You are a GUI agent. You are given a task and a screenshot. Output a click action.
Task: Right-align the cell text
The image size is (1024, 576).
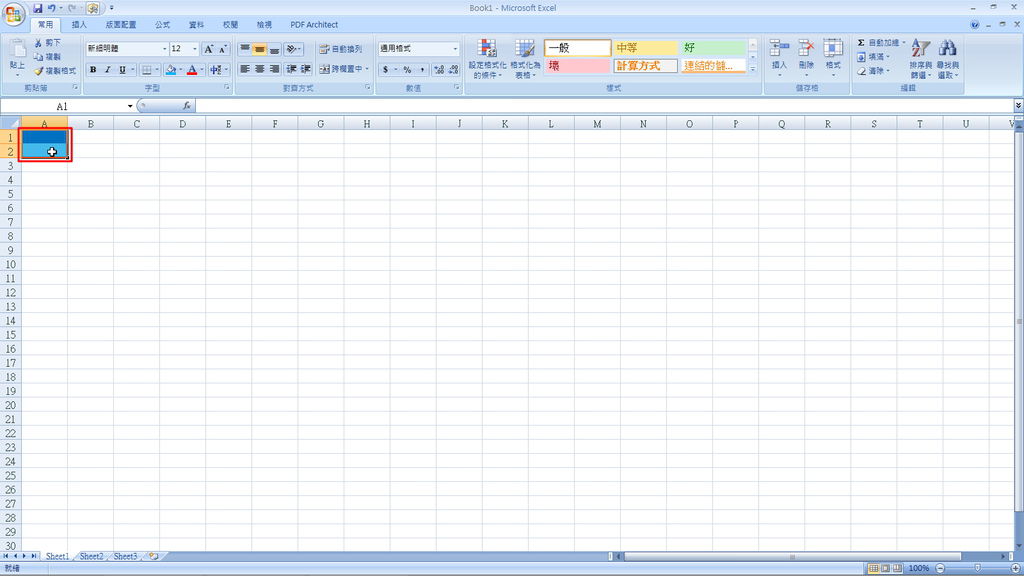tap(274, 69)
